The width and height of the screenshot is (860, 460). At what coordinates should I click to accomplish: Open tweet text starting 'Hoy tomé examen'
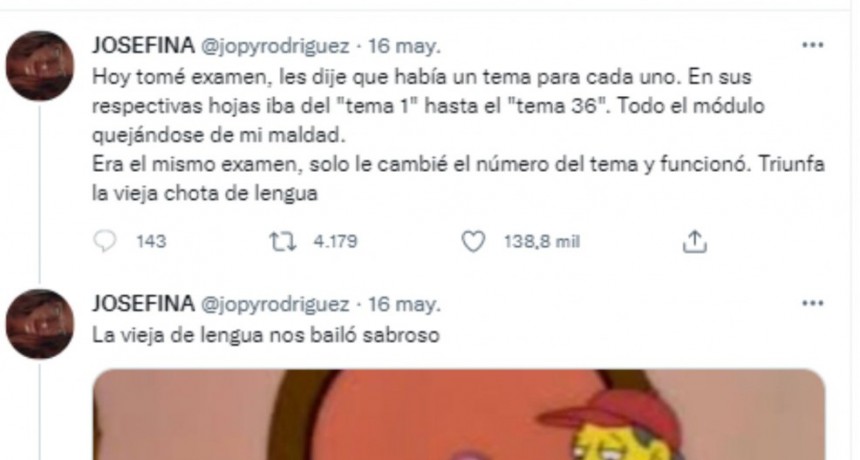click(459, 135)
